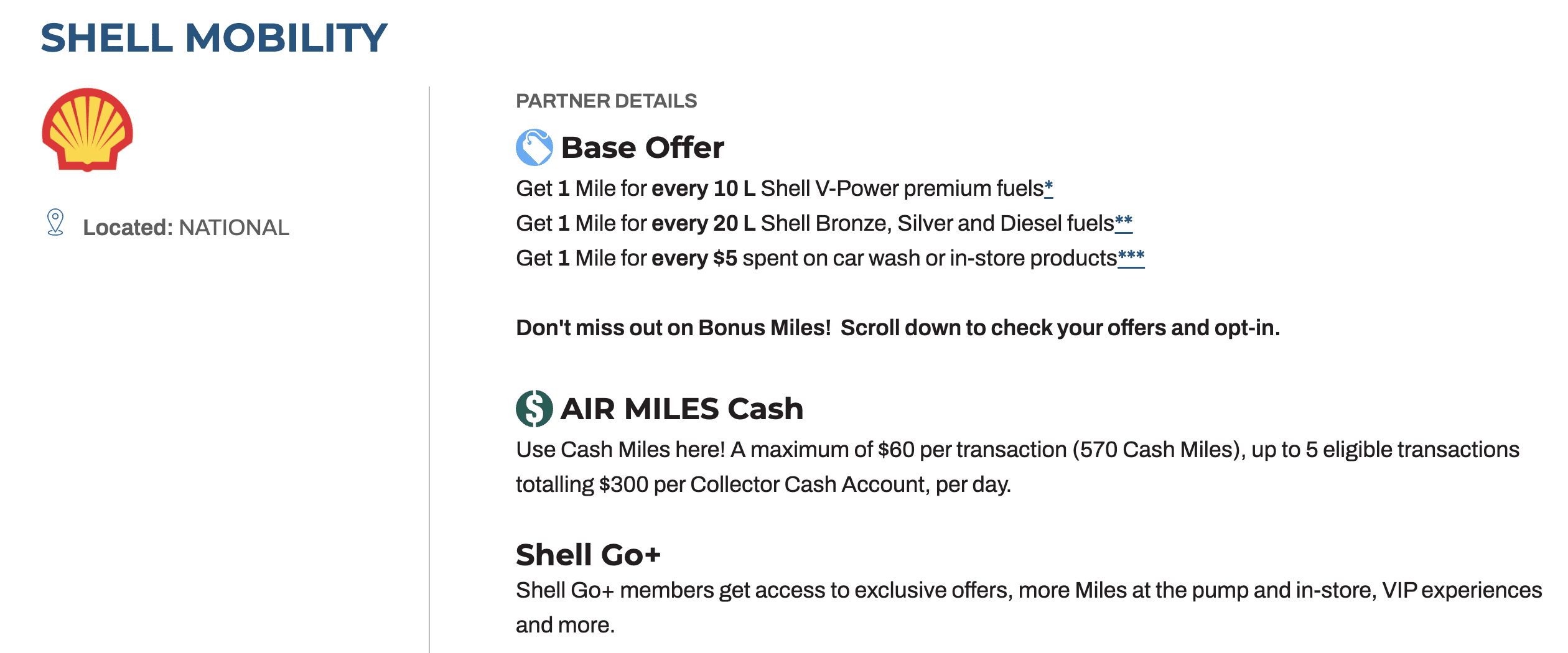Click the AIR MILES Cash heading
Viewport: 1568px width, 653px height.
click(681, 409)
